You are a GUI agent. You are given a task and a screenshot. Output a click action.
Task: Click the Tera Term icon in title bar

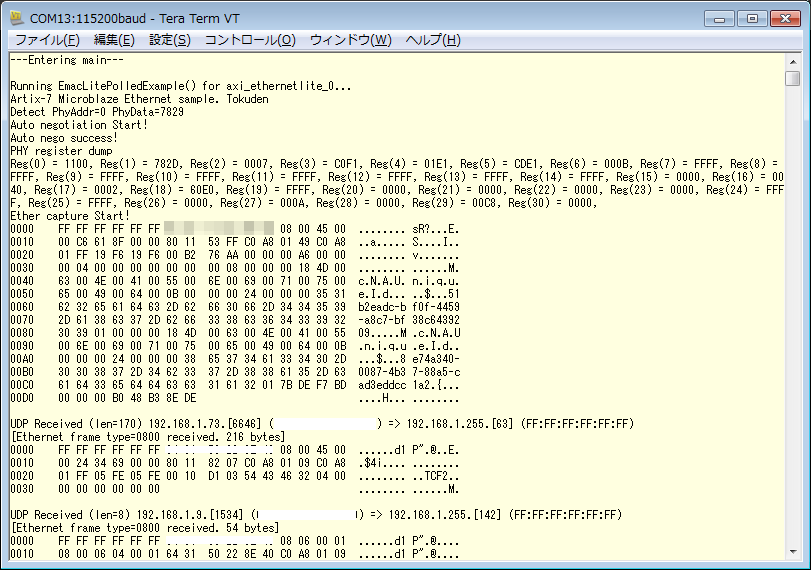(x=17, y=18)
